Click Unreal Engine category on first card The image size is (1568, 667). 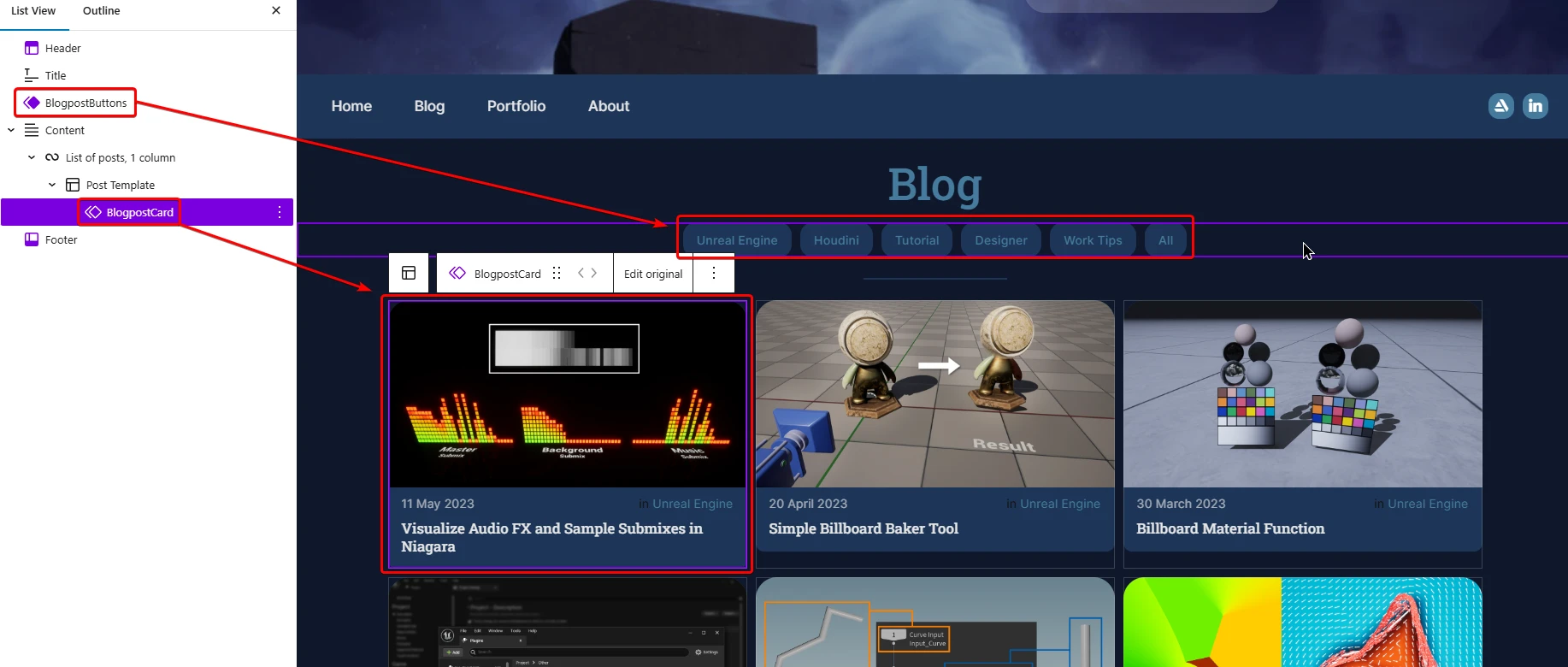693,504
